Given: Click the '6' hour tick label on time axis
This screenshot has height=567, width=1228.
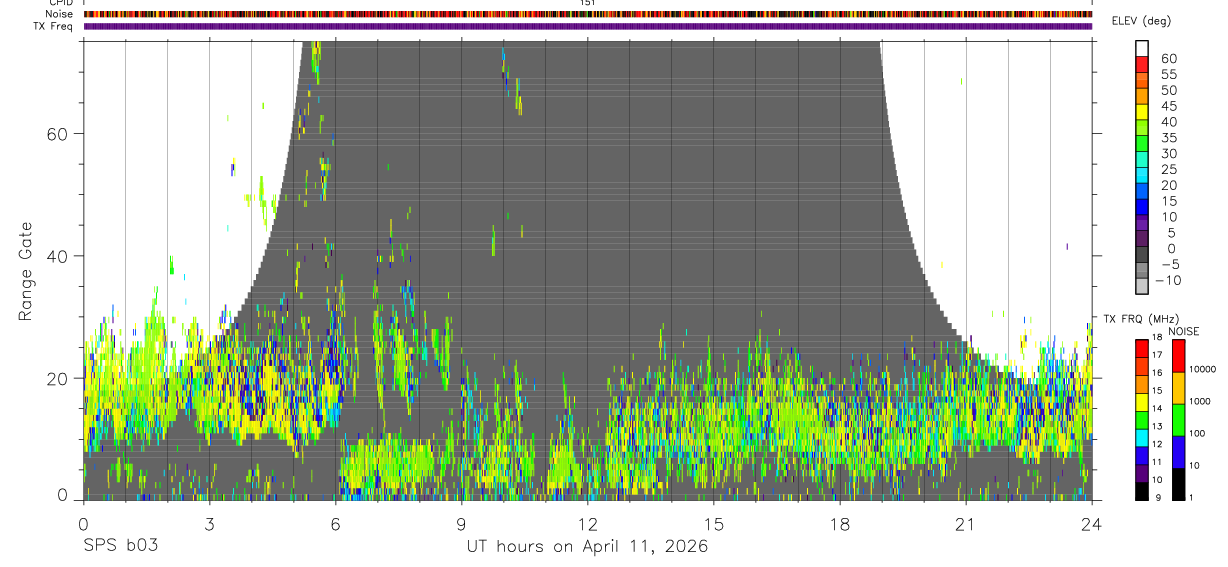Looking at the screenshot, I should (335, 524).
